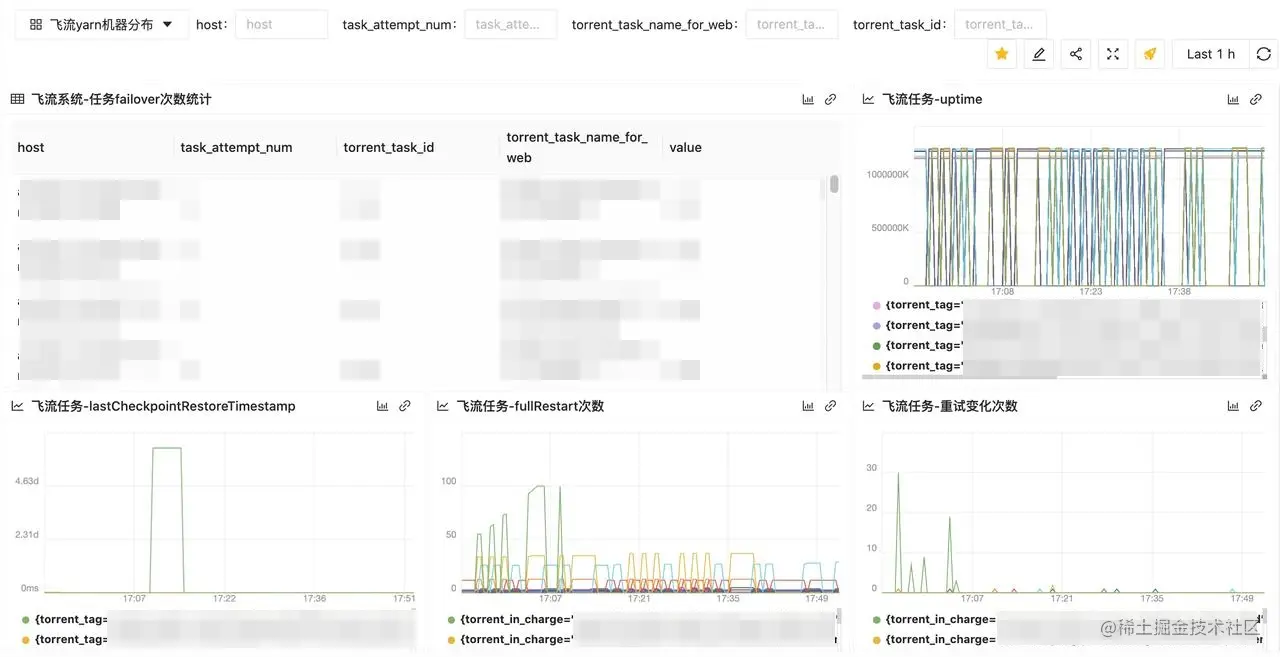The image size is (1280, 657).
Task: Open chart options icon on failover次数统计 panel
Action: point(808,99)
